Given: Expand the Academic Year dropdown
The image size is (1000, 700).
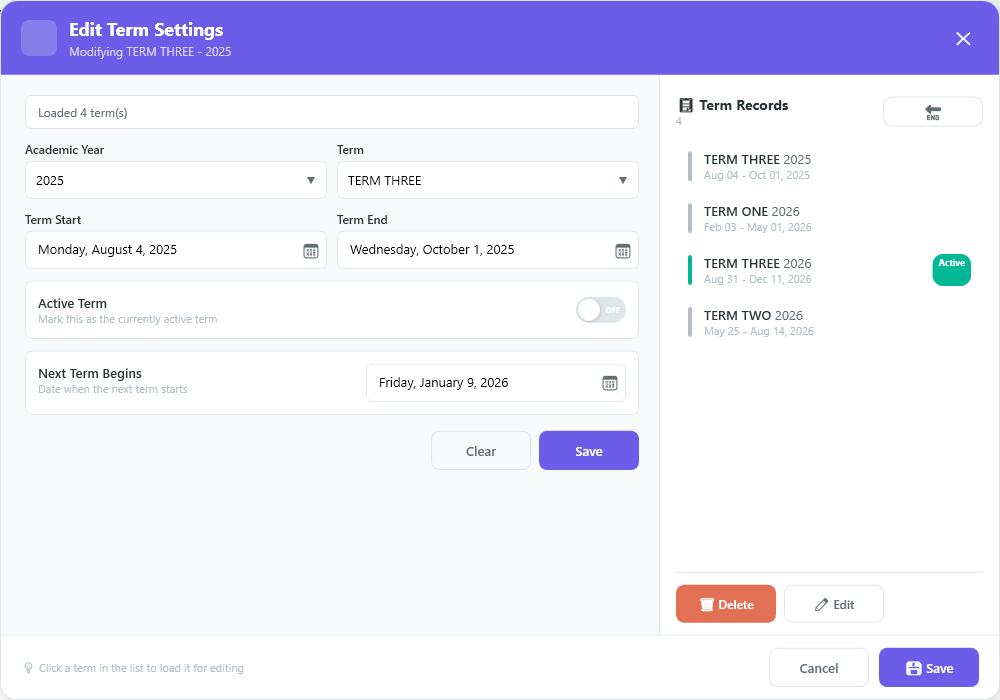Looking at the screenshot, I should [x=176, y=180].
